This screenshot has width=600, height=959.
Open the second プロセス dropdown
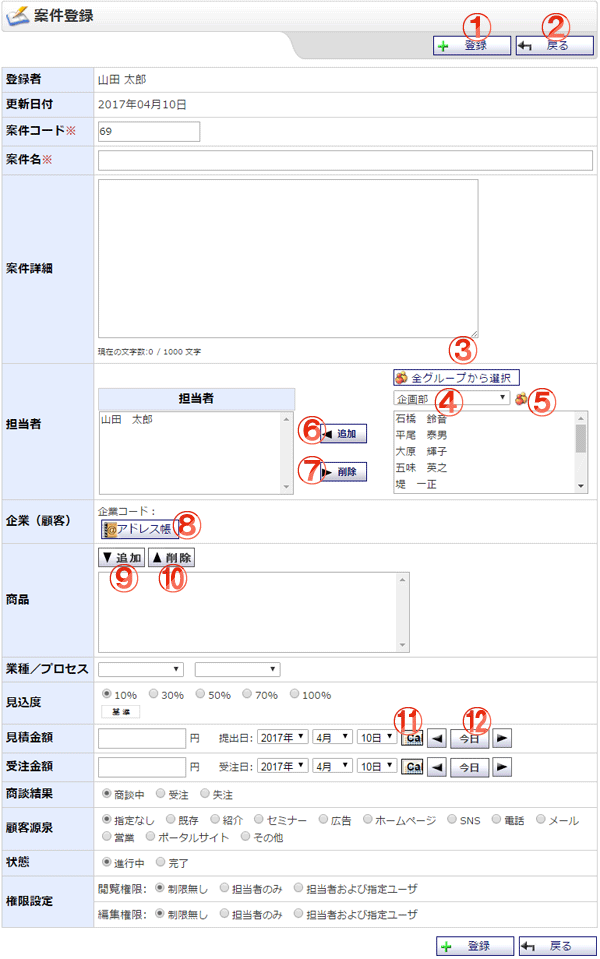[237, 670]
